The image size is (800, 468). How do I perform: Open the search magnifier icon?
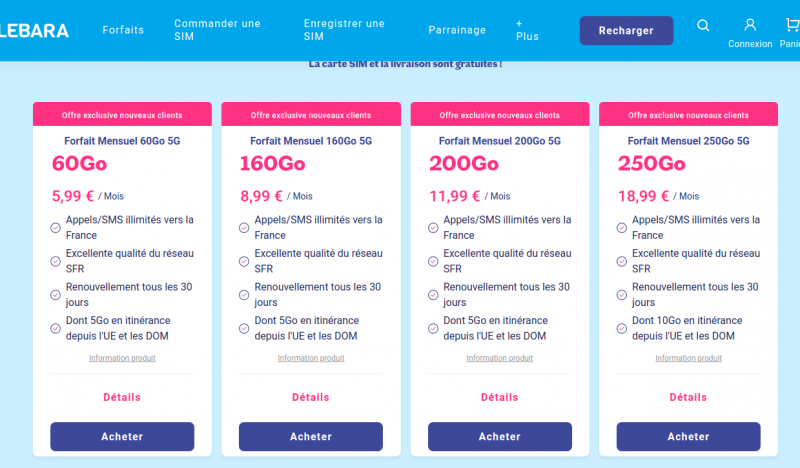[704, 26]
